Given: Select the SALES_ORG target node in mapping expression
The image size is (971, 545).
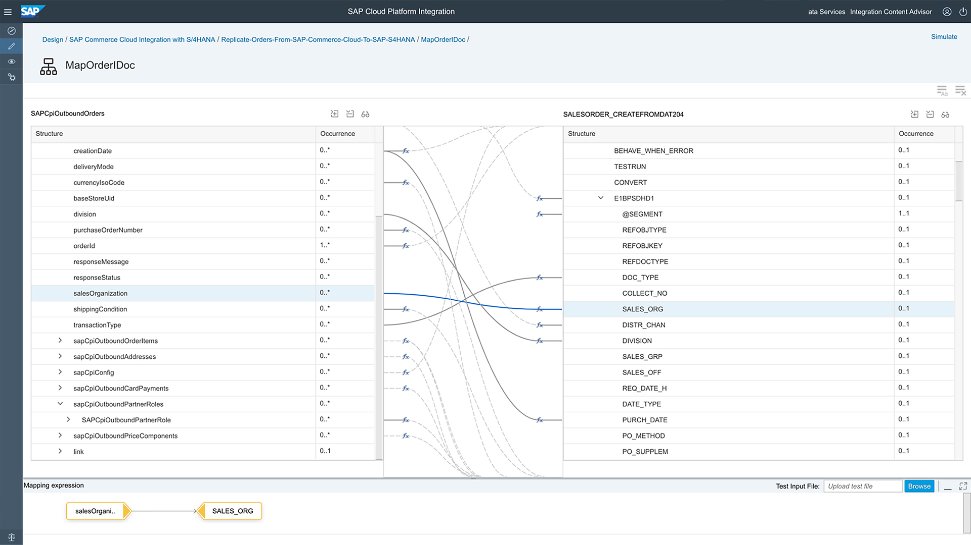Looking at the screenshot, I should (230, 511).
